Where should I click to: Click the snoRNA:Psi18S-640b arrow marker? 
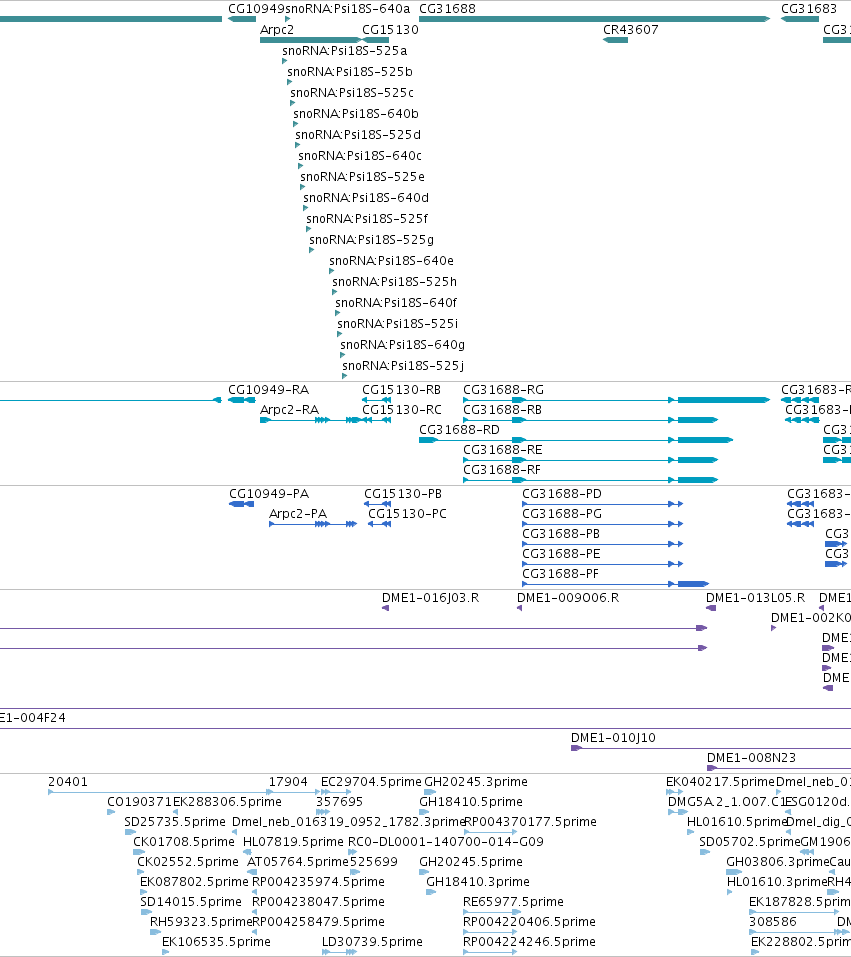[295, 124]
